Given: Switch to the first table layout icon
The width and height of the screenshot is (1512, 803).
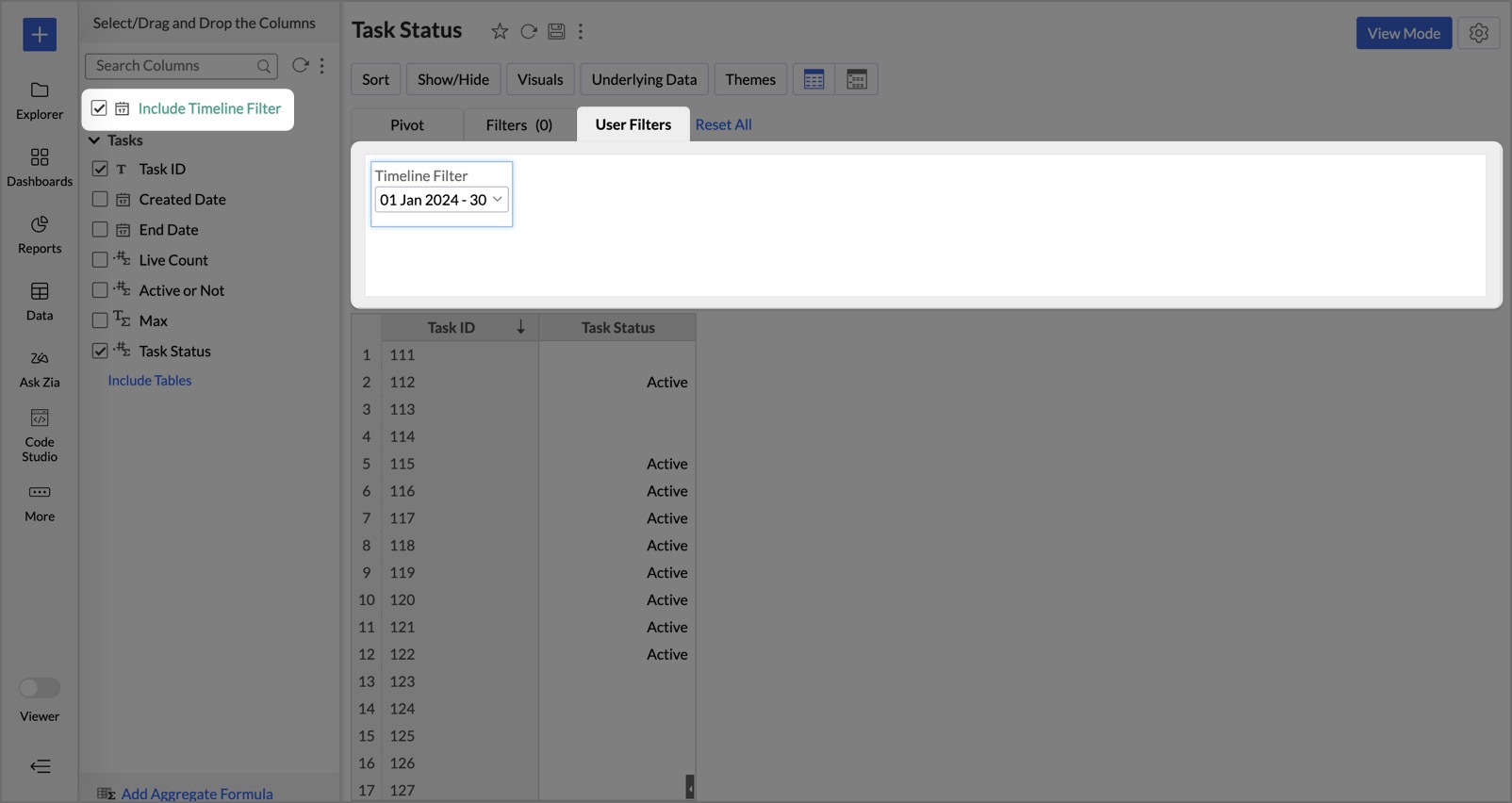Looking at the screenshot, I should (814, 79).
